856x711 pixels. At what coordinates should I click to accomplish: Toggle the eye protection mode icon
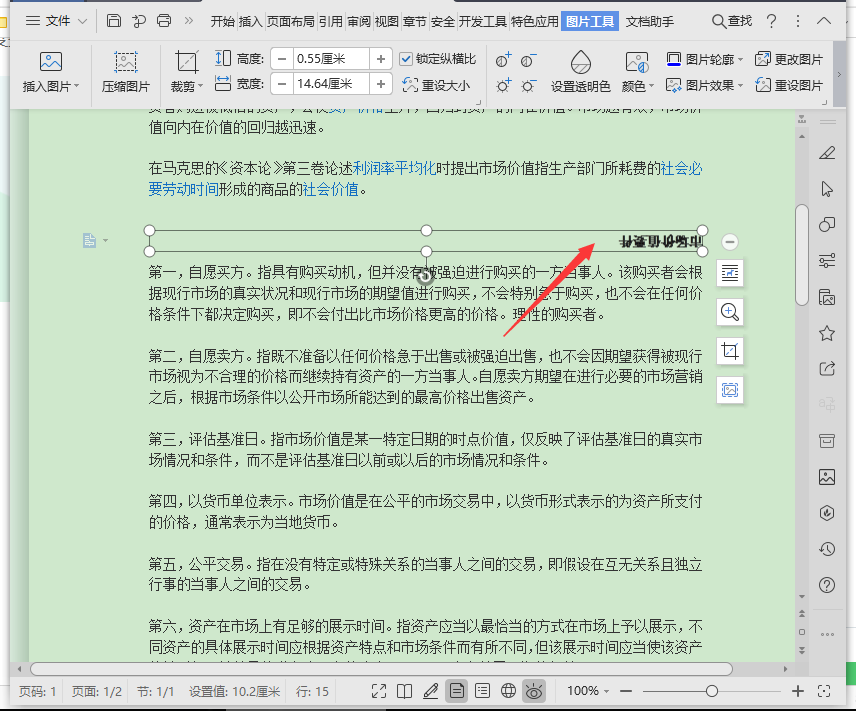[534, 691]
